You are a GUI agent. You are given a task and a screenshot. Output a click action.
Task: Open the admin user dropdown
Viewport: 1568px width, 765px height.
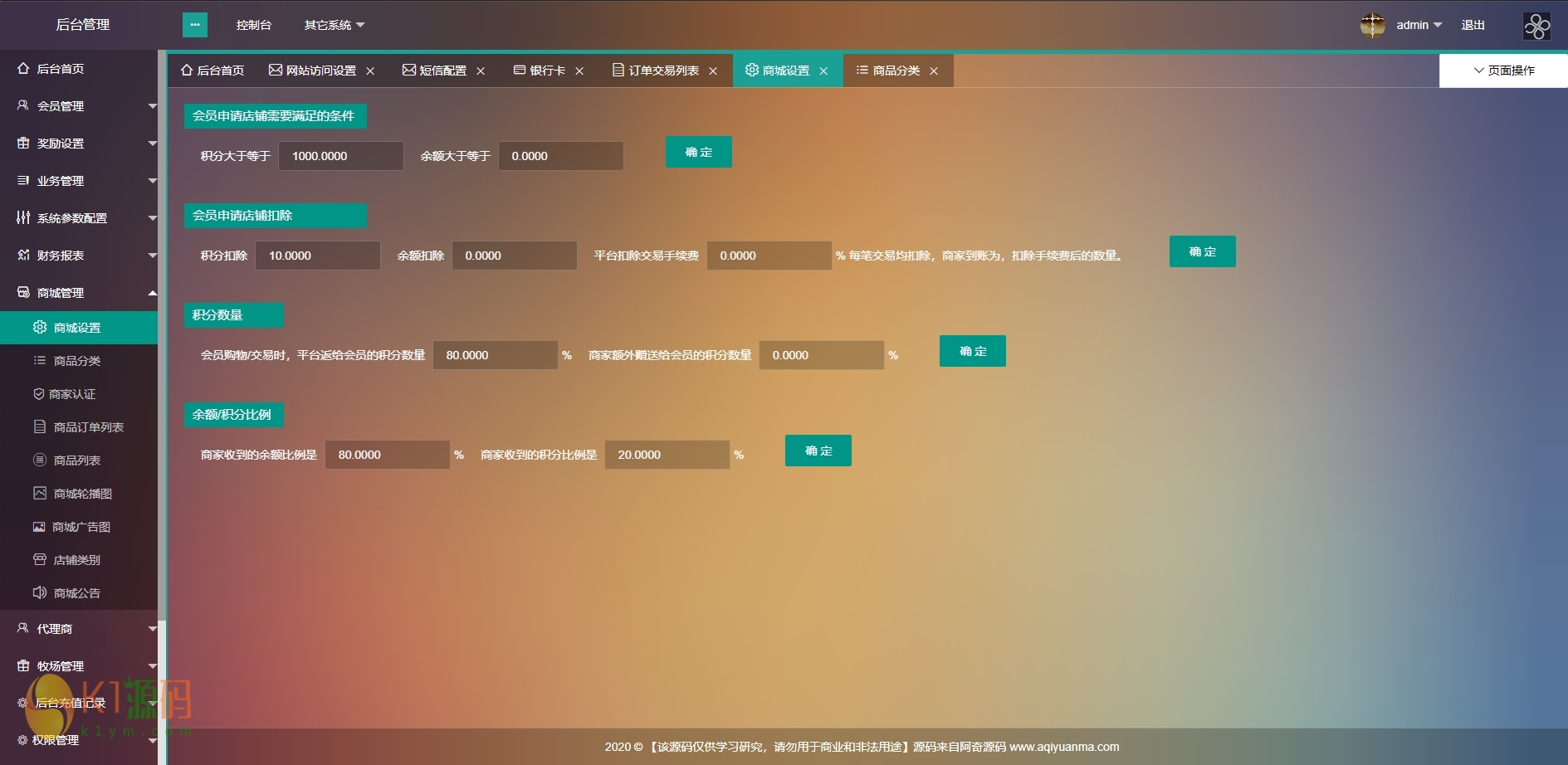1419,25
